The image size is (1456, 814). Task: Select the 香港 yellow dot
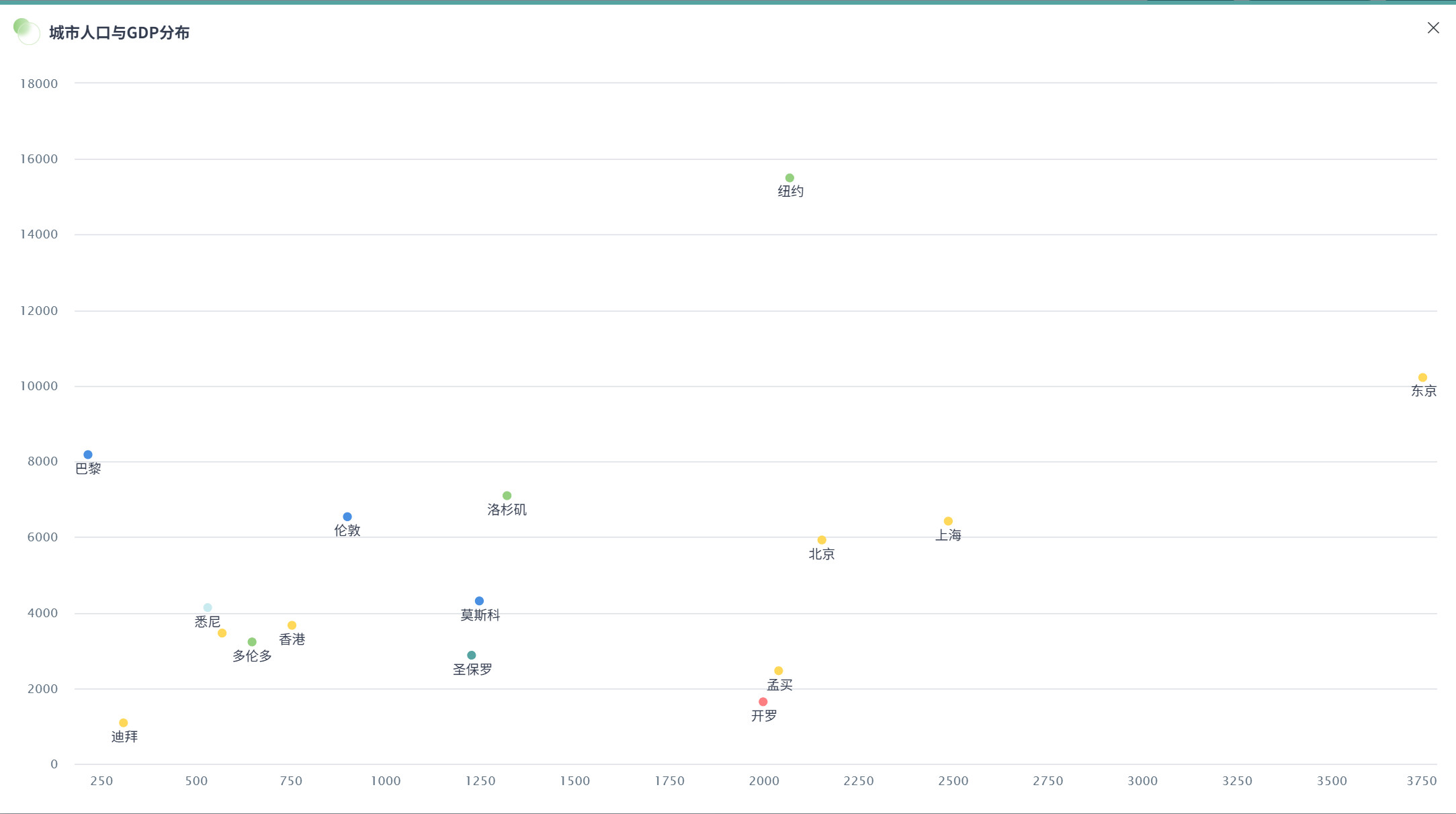pyautogui.click(x=292, y=625)
